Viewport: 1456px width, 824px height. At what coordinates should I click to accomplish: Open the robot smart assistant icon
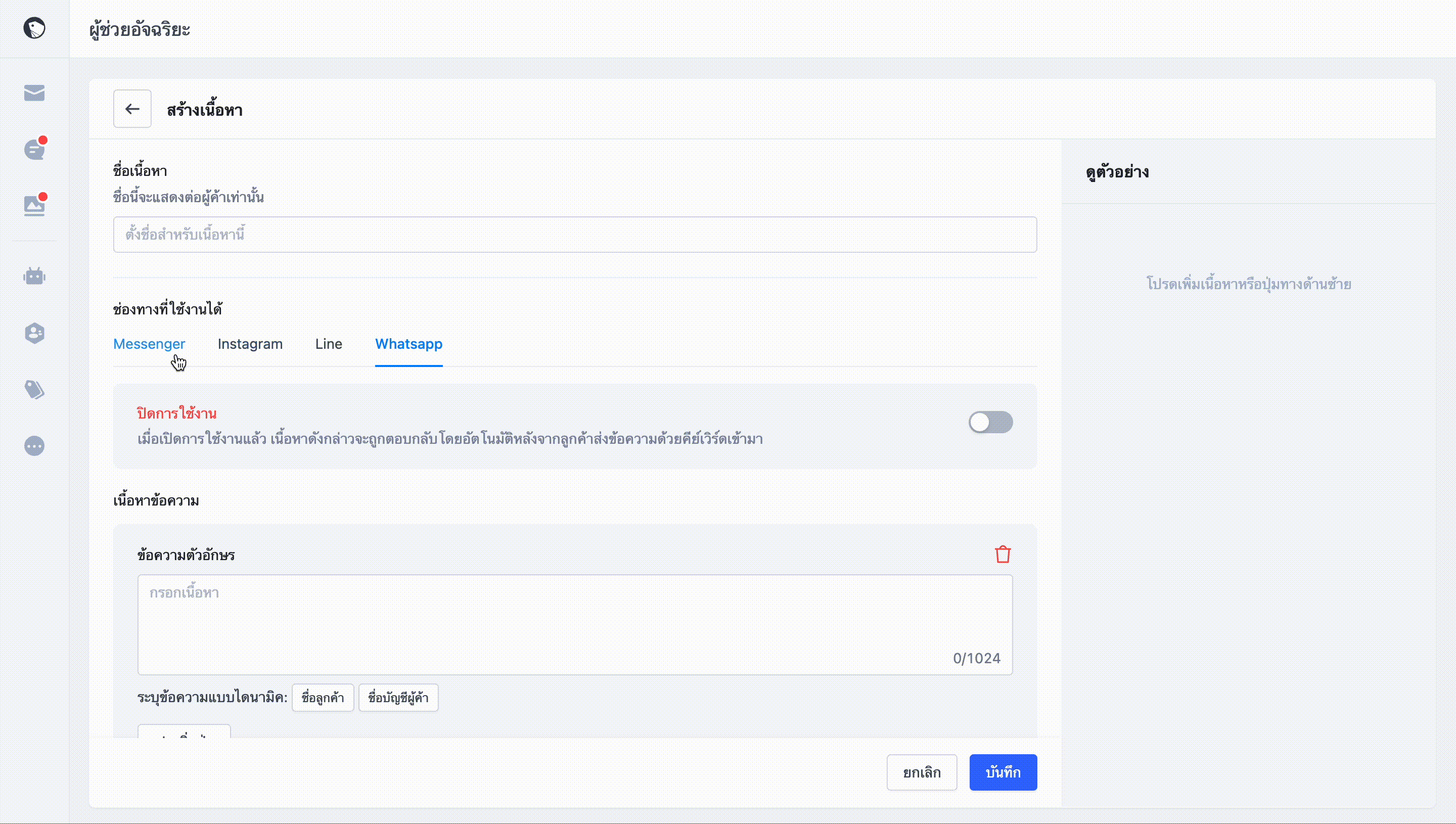(34, 276)
